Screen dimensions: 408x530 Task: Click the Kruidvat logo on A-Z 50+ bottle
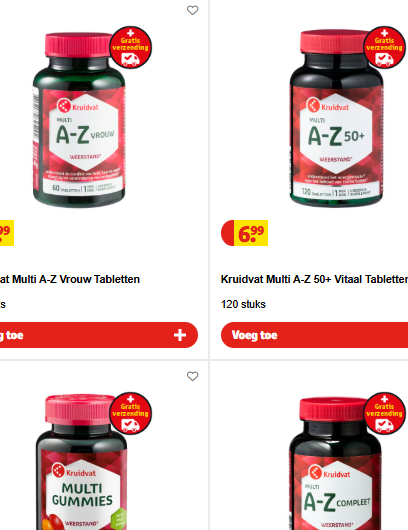pos(328,105)
